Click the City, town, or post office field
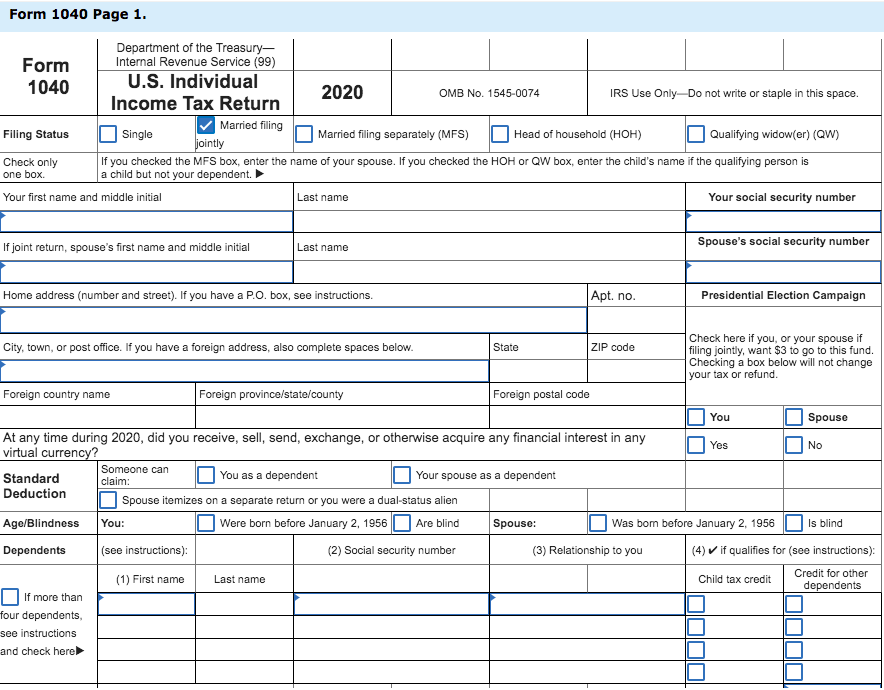 [x=245, y=371]
